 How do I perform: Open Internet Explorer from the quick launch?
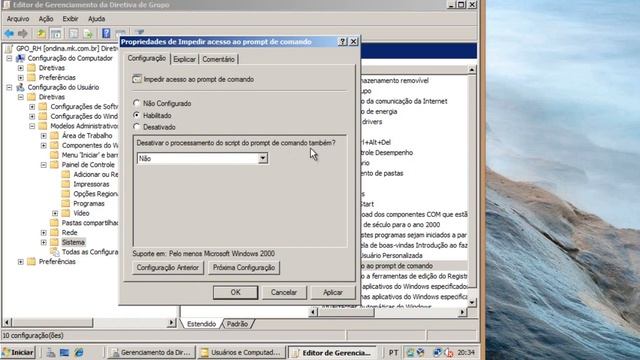coord(79,353)
